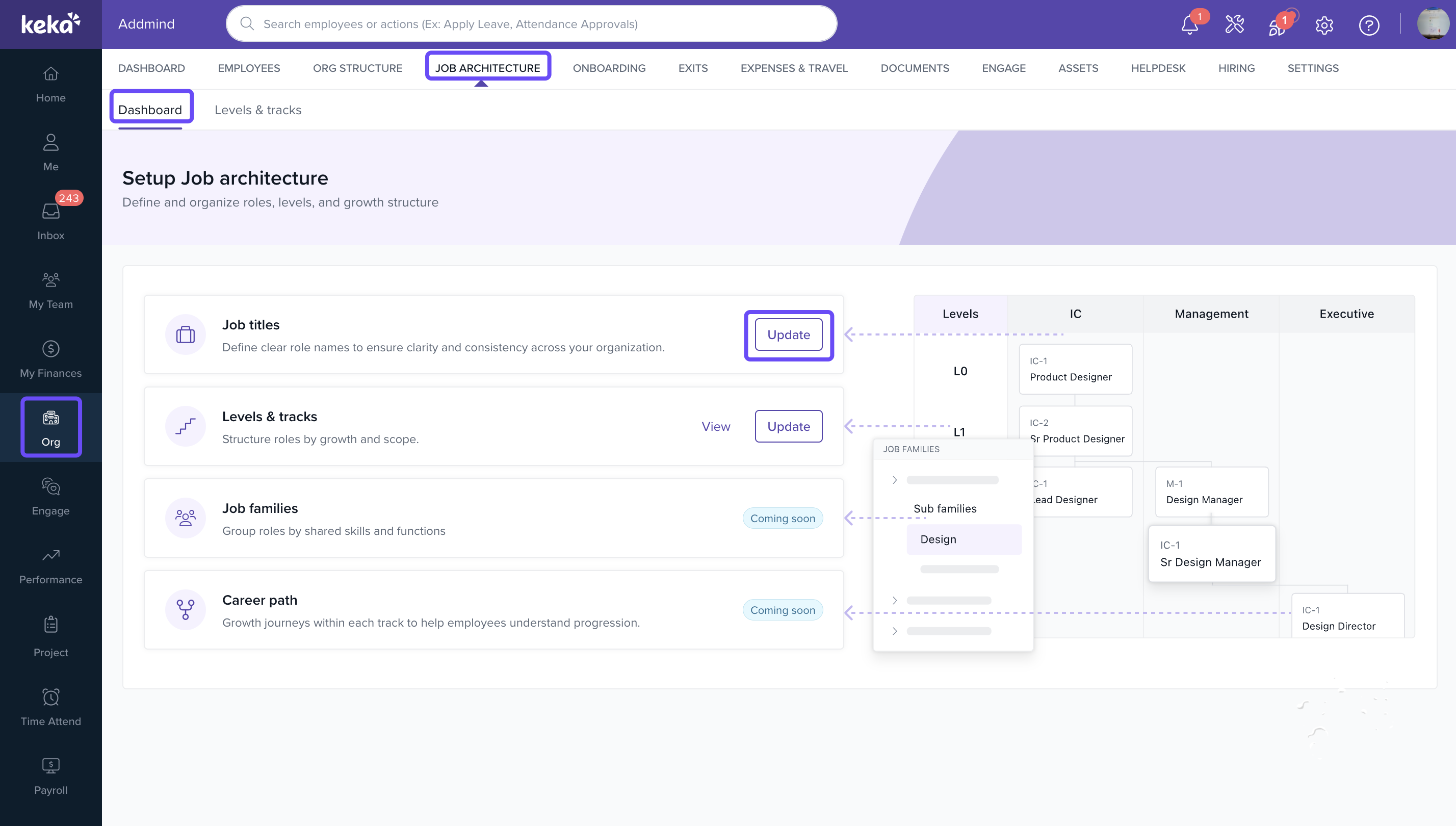
Task: Click the tools wrench icon in header
Action: coord(1234,24)
